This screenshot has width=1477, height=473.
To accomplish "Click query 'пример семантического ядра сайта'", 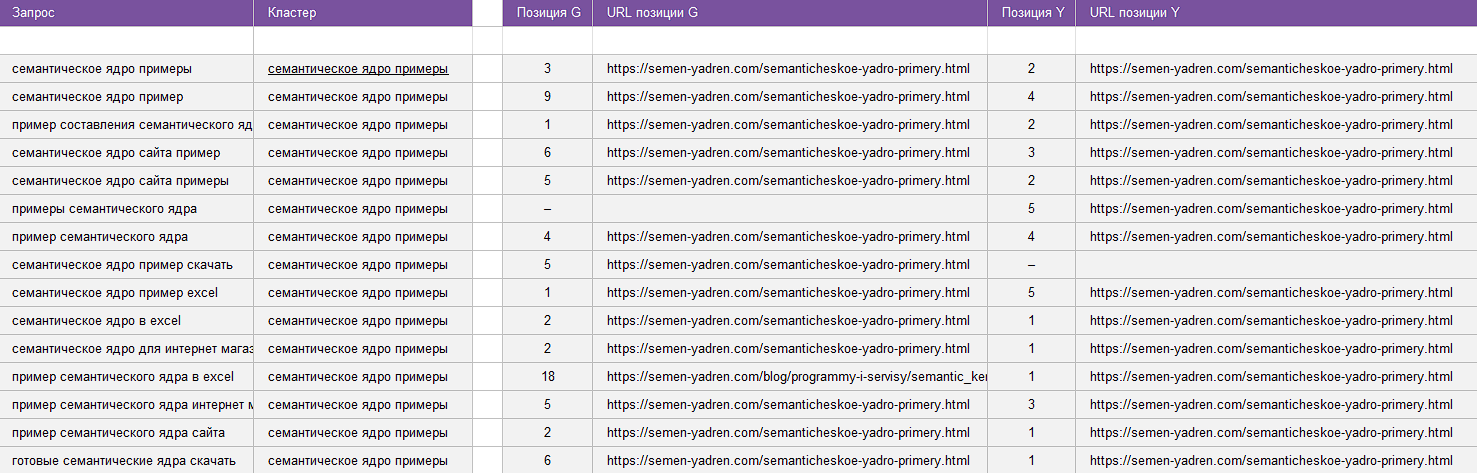I will click(118, 433).
